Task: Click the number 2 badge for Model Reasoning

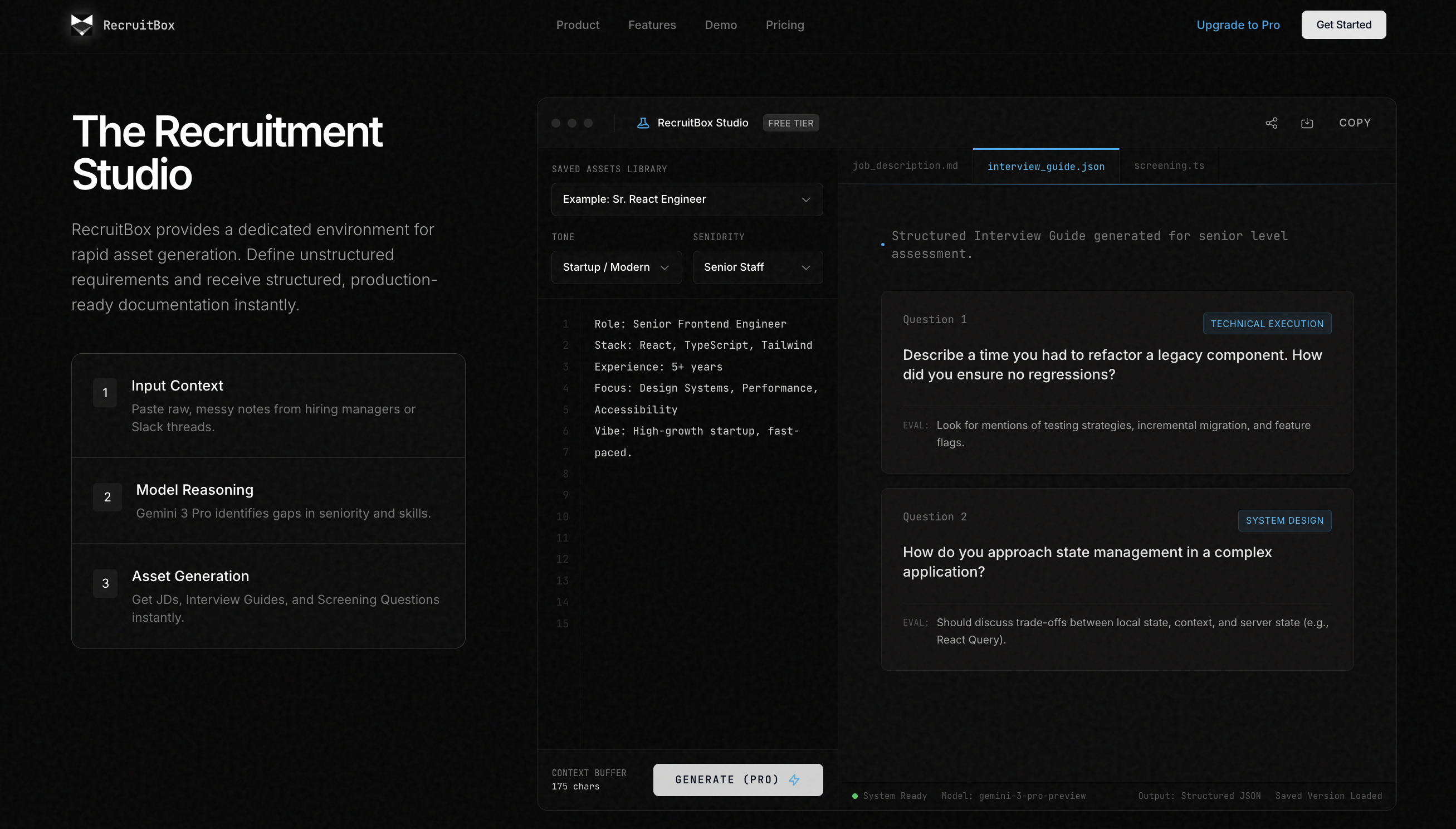Action: click(x=107, y=497)
